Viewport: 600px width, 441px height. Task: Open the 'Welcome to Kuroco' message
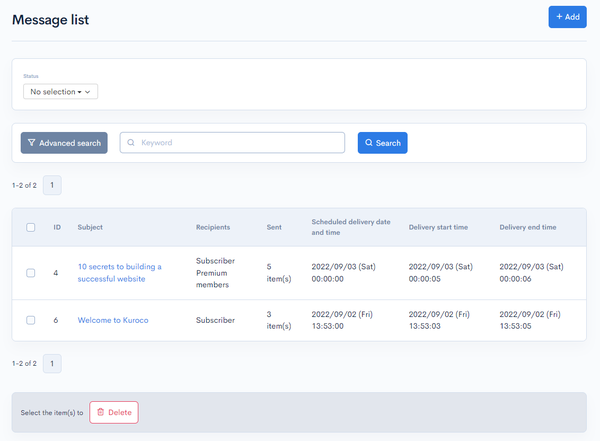pyautogui.click(x=113, y=320)
